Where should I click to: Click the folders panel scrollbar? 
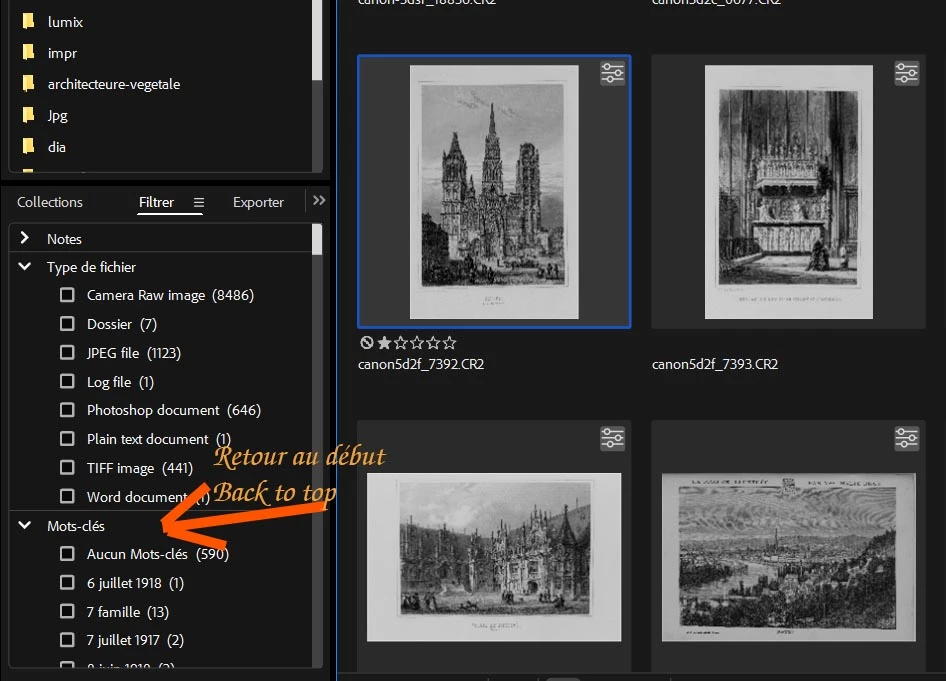[x=317, y=40]
